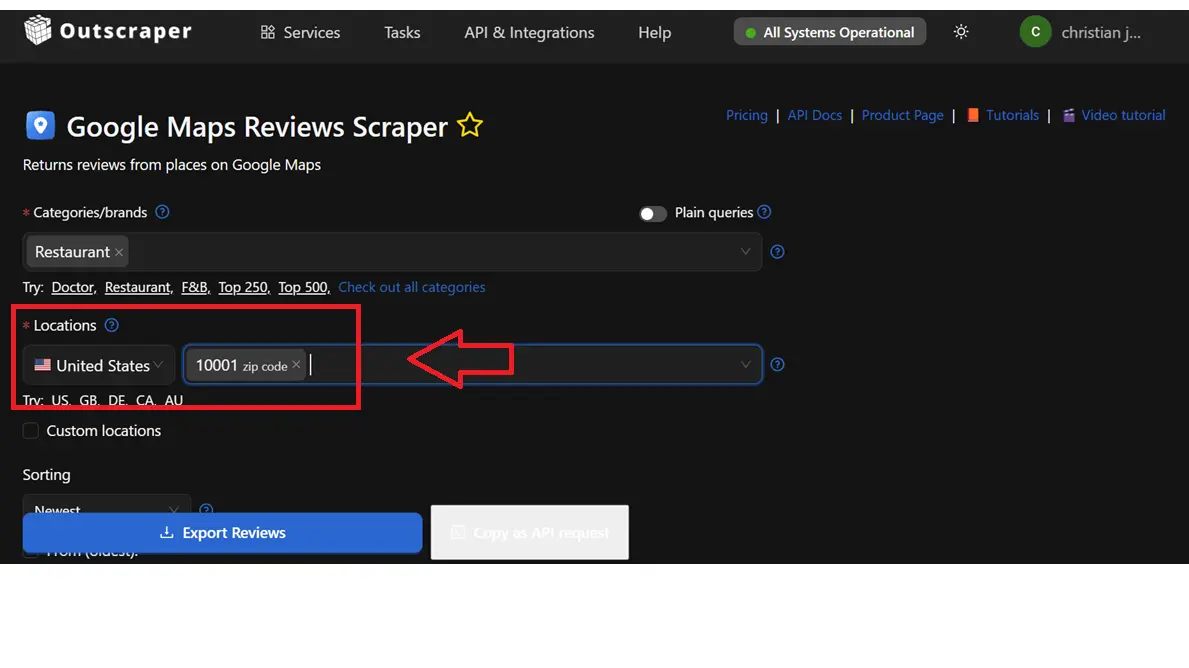Check the Custom locations checkbox
This screenshot has height=668, width=1189.
coord(31,431)
